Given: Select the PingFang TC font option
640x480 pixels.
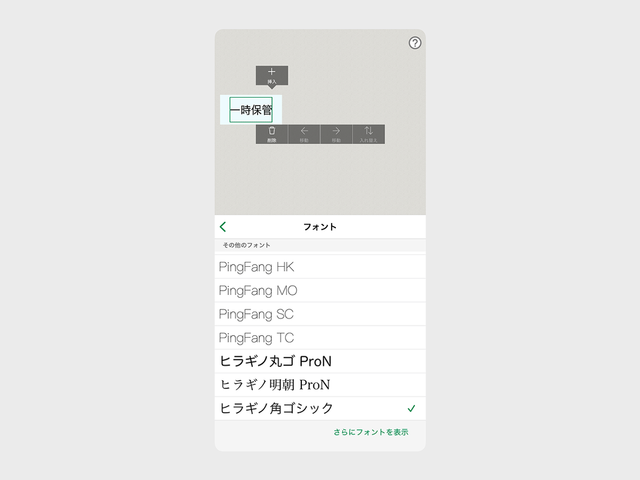Looking at the screenshot, I should pos(320,338).
